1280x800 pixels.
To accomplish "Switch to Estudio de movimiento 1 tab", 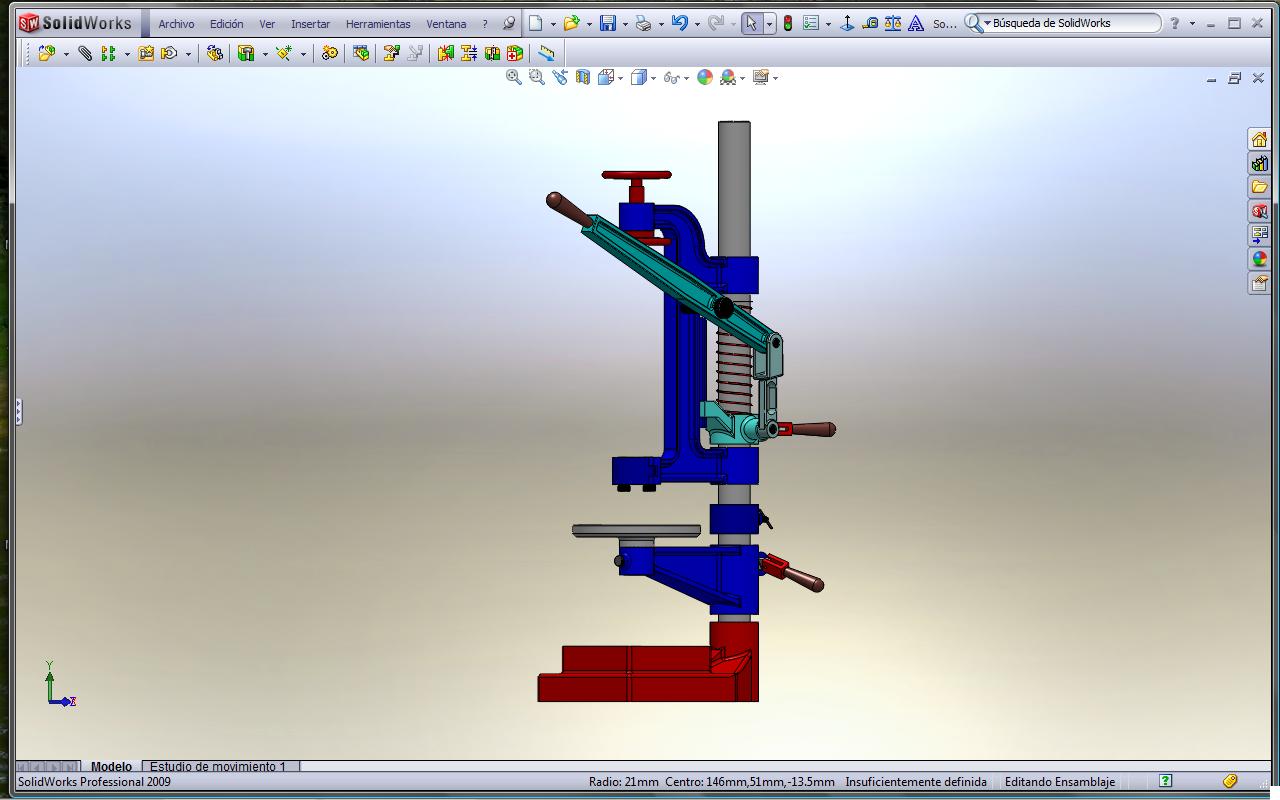I will (218, 767).
